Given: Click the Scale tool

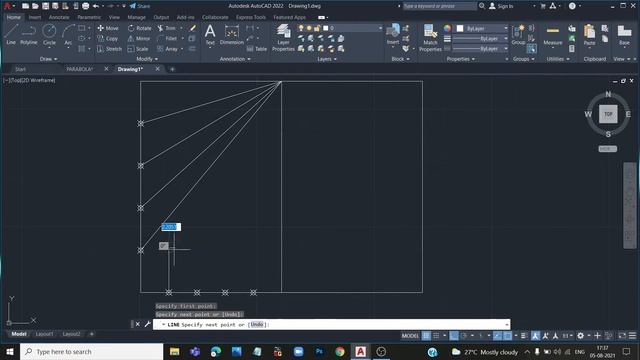Looking at the screenshot, I should [x=138, y=49].
